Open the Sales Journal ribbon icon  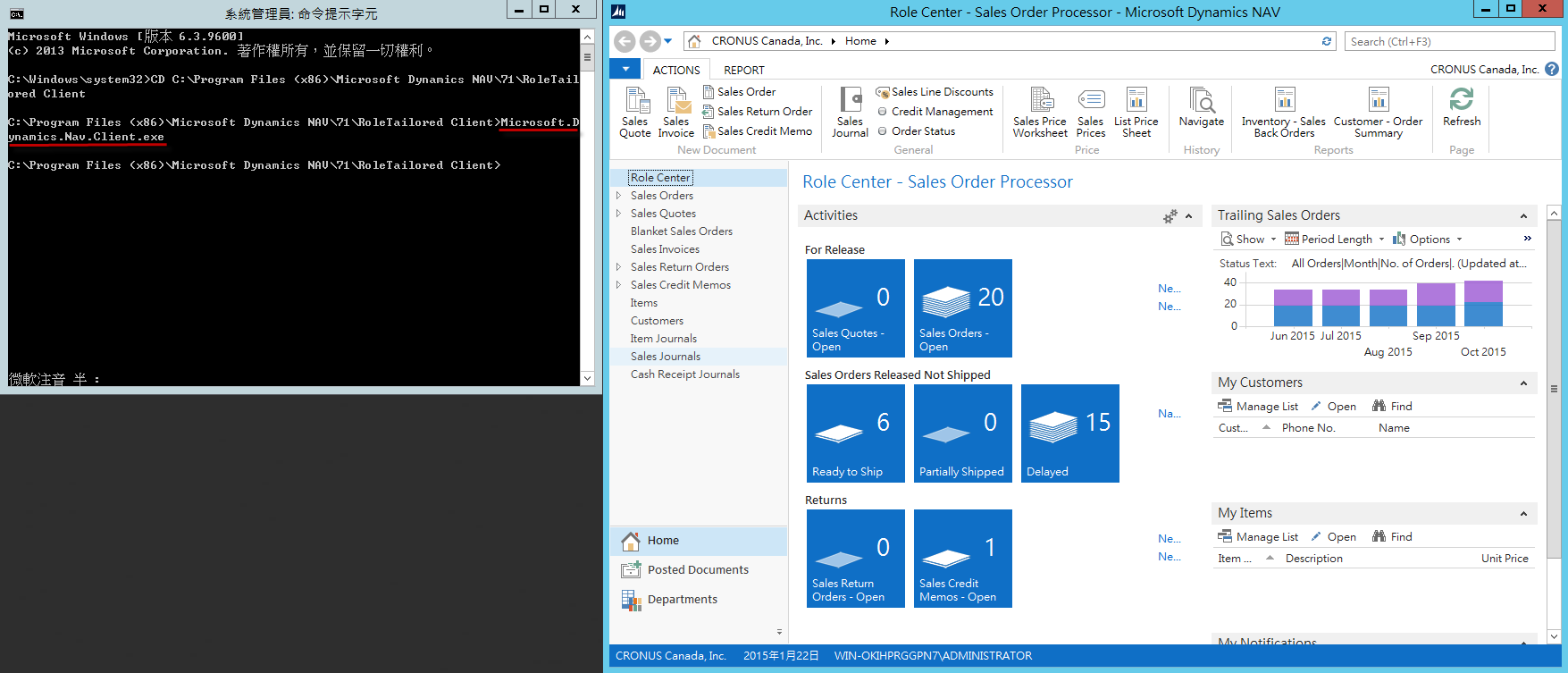(x=850, y=113)
